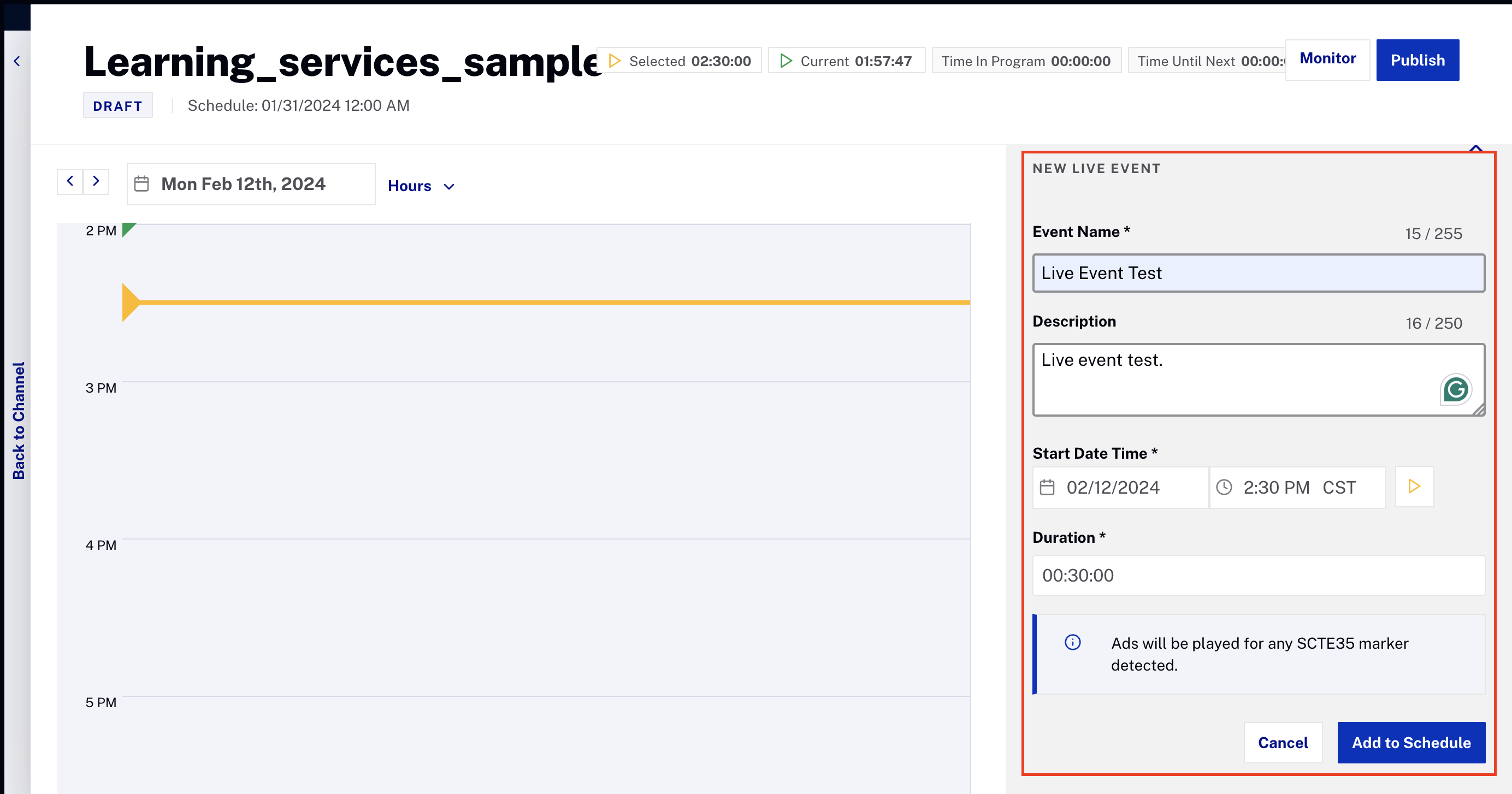
Task: Click the clock icon next to 2:30 PM CST
Action: coord(1224,487)
